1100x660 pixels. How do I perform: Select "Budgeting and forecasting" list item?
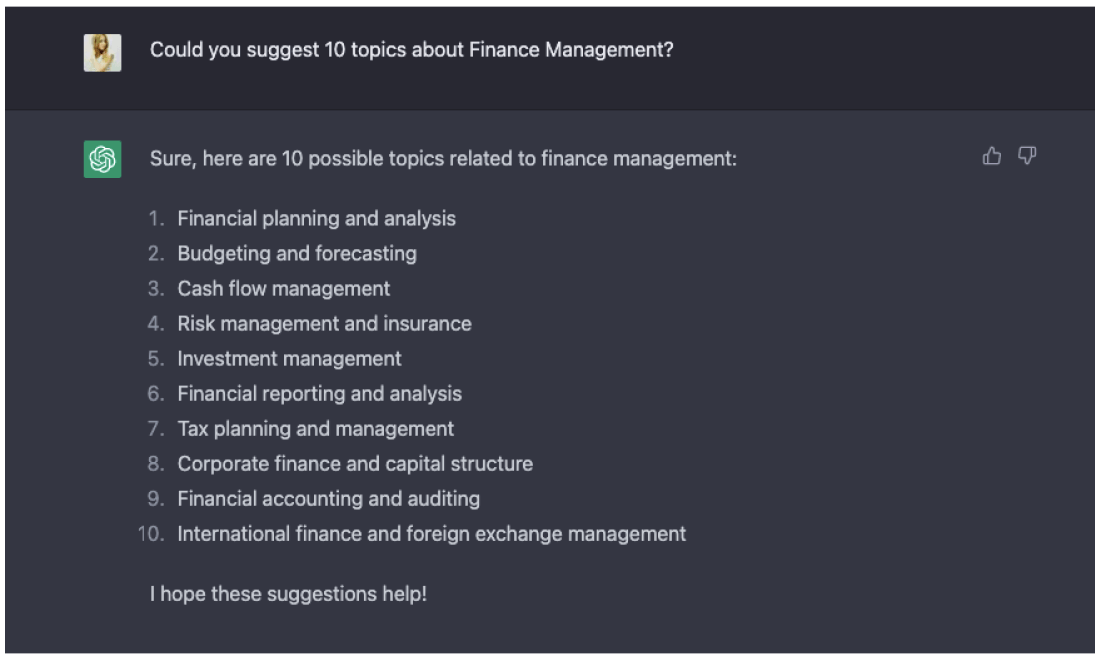(297, 254)
